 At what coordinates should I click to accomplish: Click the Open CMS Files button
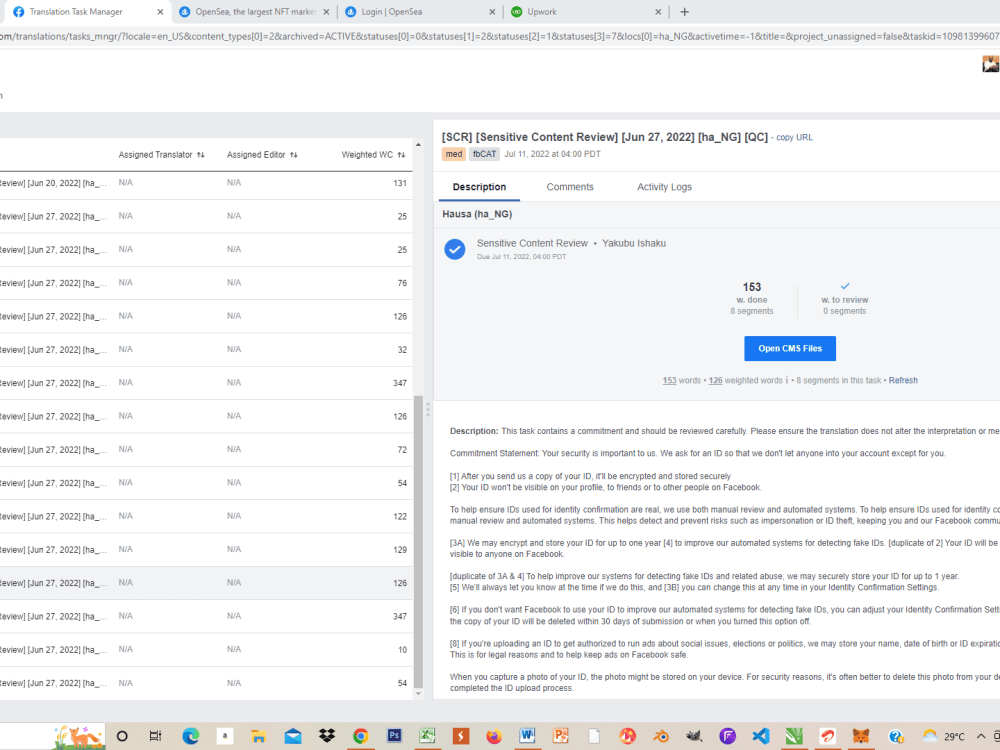tap(790, 348)
